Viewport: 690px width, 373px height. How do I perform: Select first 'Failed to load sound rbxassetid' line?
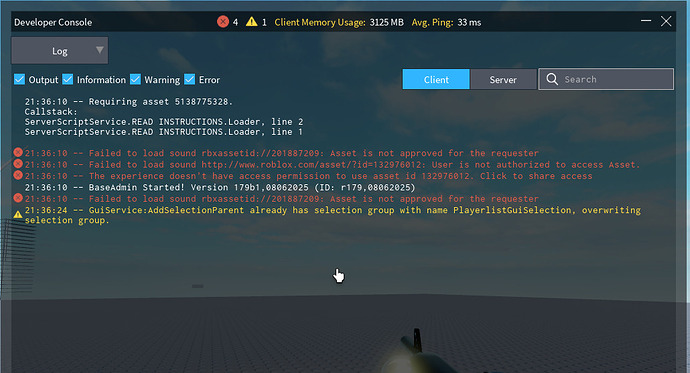pyautogui.click(x=282, y=153)
